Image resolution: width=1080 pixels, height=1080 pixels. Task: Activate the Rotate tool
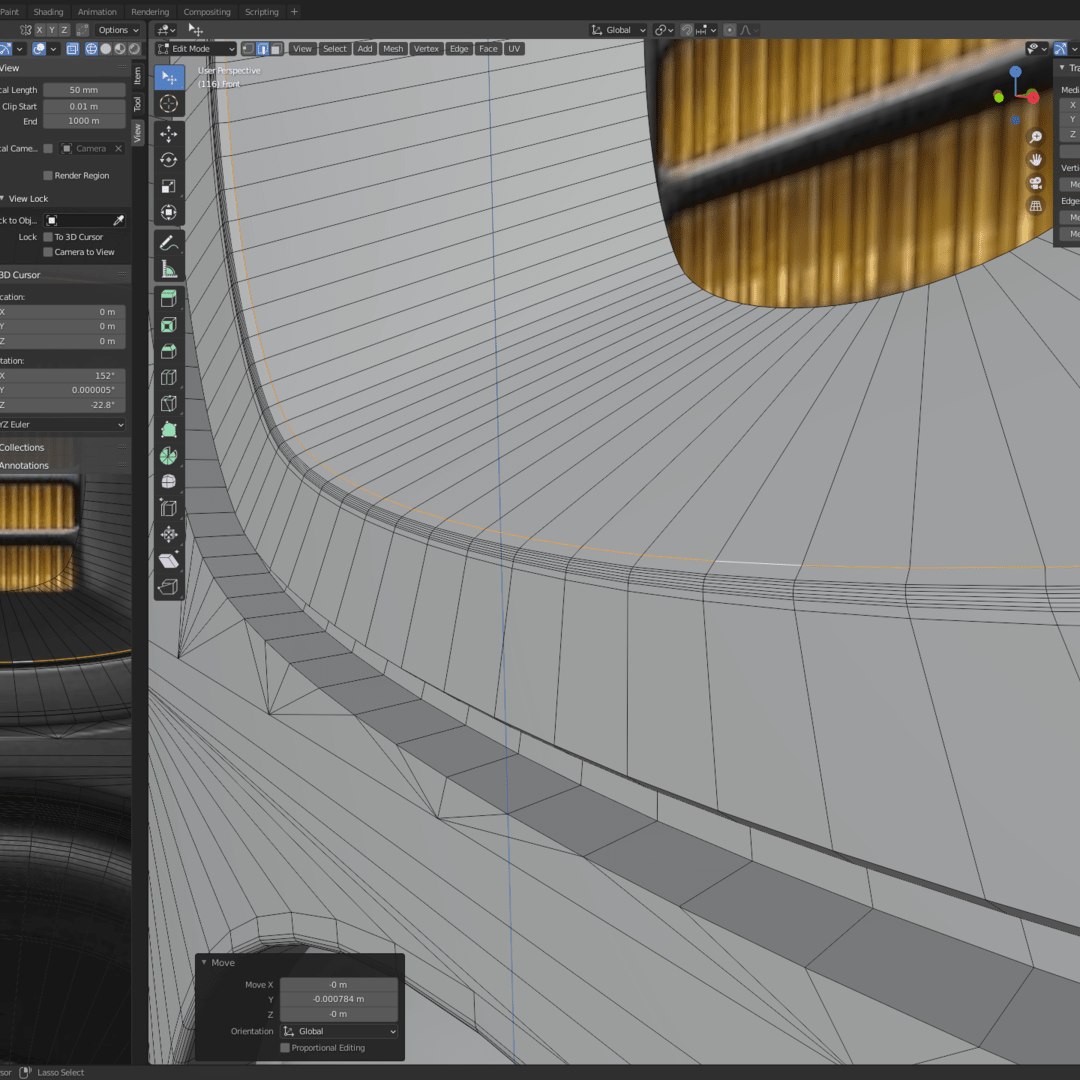click(169, 160)
